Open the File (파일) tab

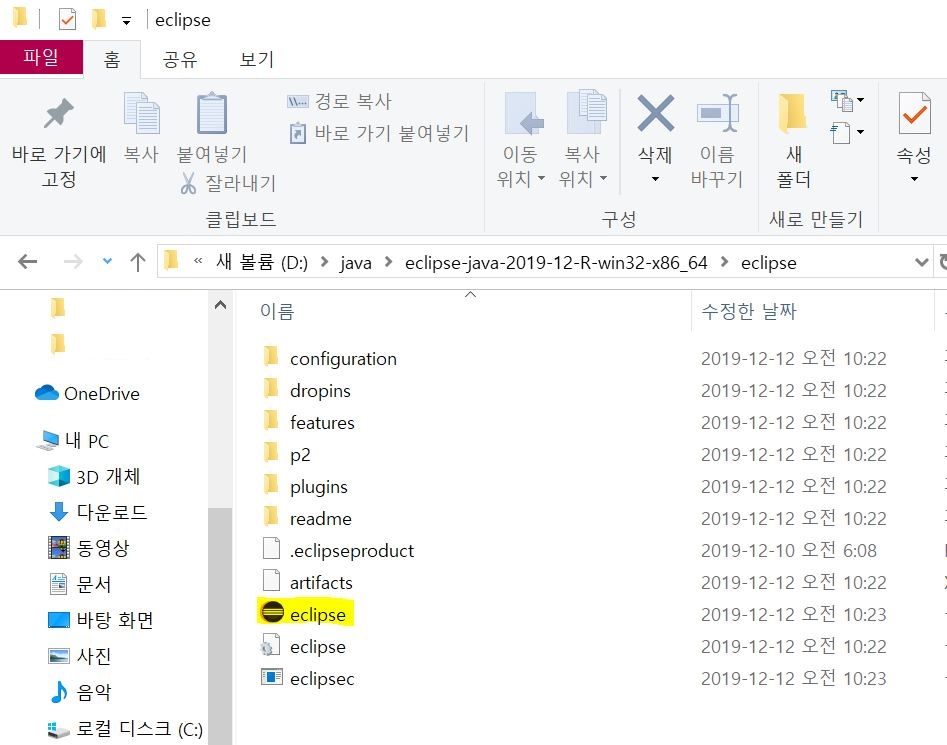(41, 57)
